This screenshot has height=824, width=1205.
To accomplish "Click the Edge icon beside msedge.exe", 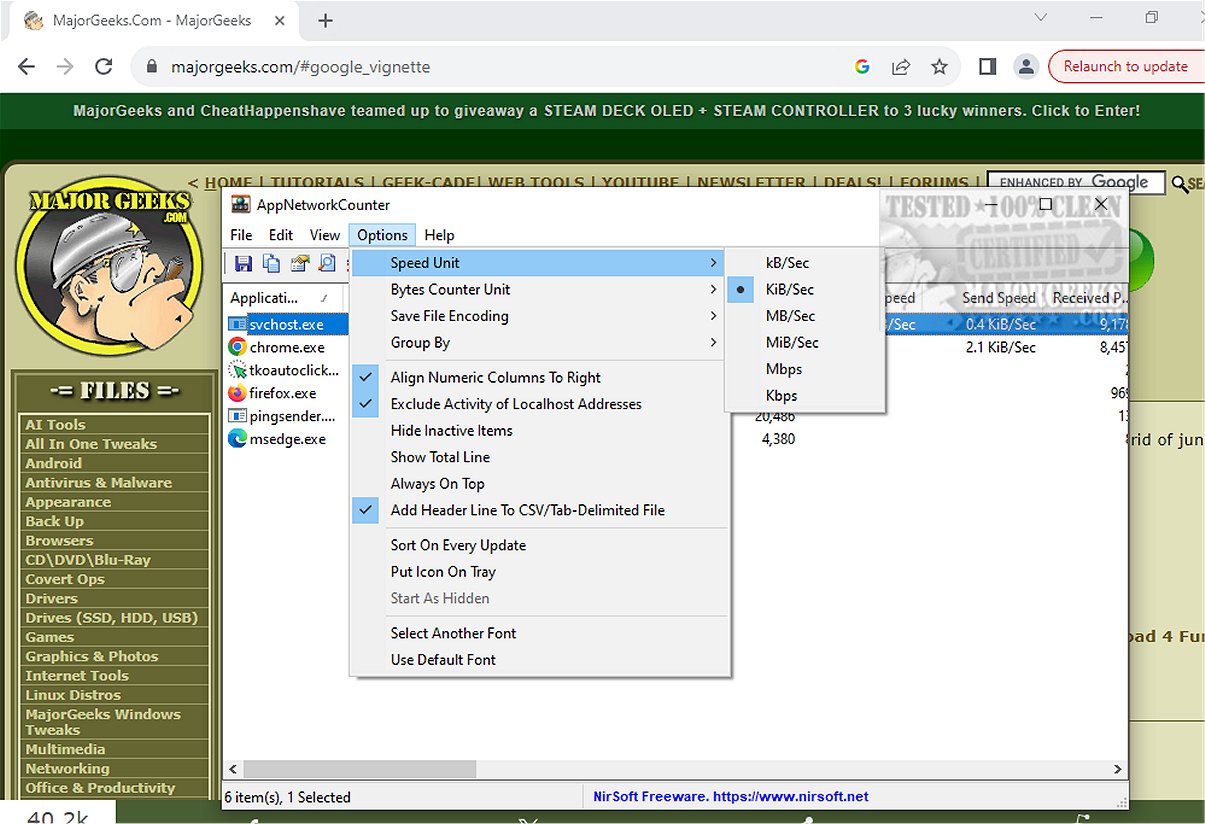I will [237, 438].
